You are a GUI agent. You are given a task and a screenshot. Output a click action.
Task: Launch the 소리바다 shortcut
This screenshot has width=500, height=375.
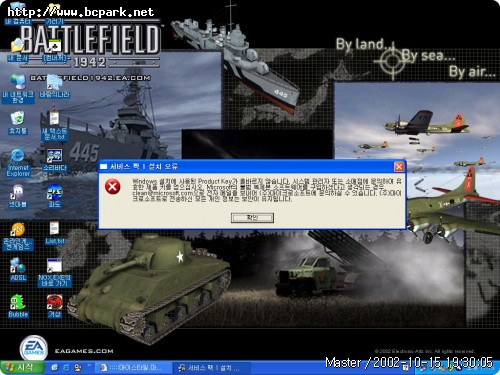54,160
